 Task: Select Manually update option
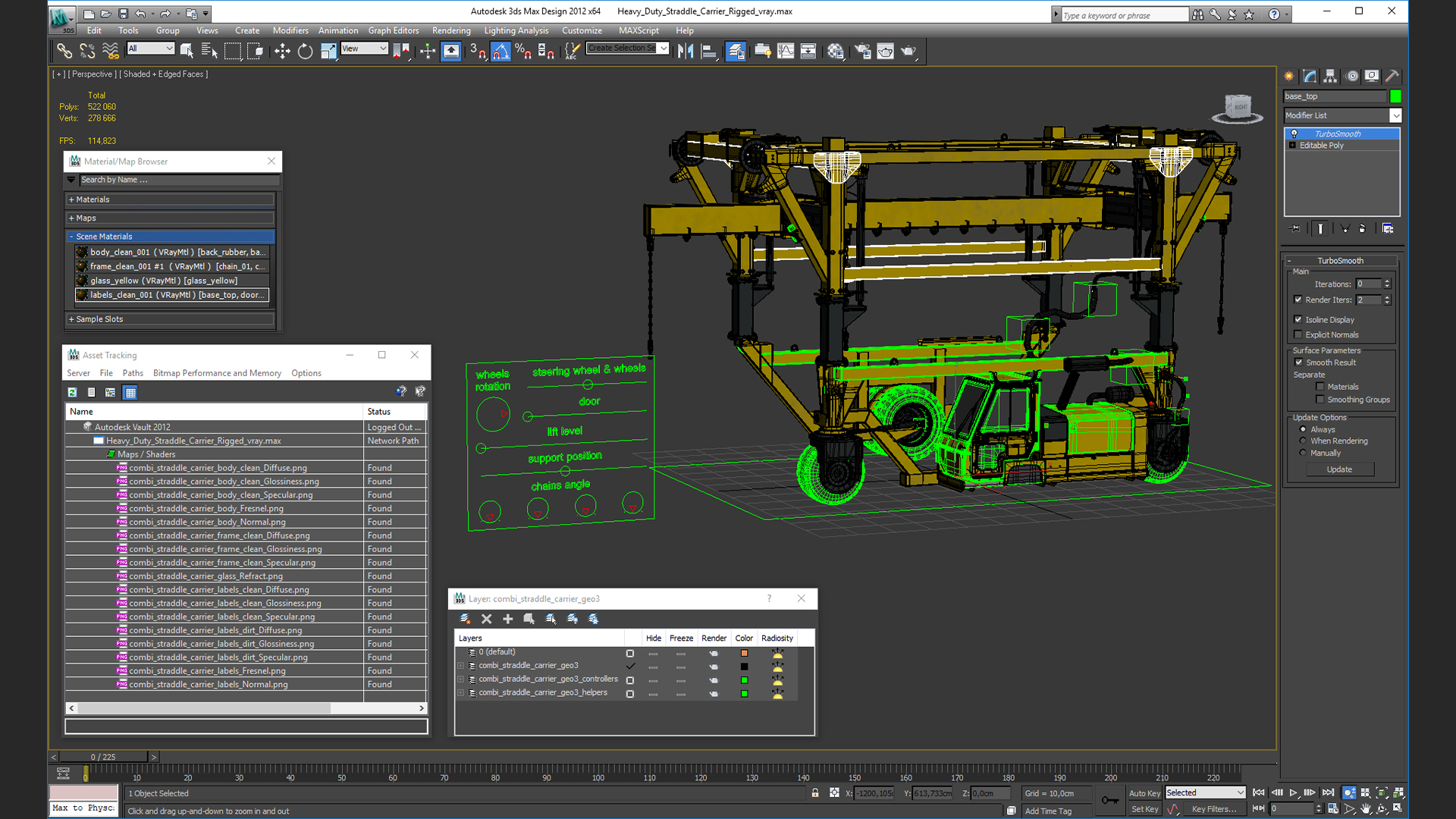pyautogui.click(x=1304, y=453)
